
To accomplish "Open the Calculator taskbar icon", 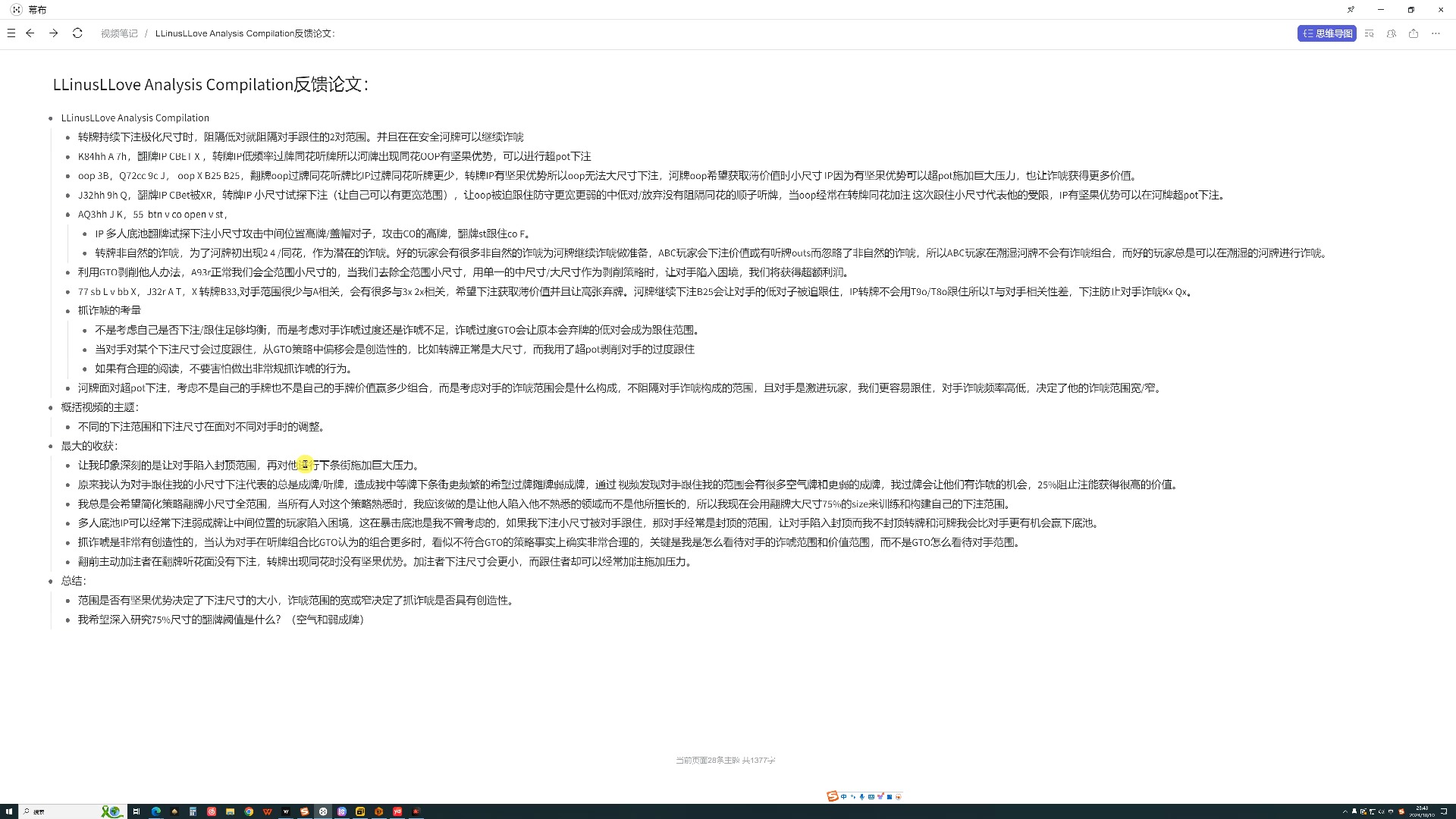I will [193, 811].
